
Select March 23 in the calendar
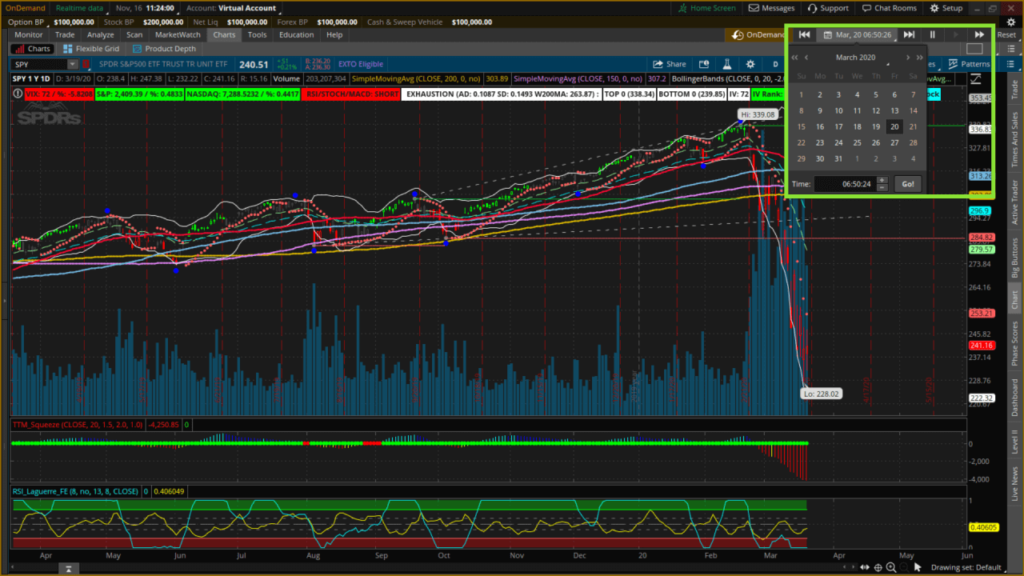pyautogui.click(x=820, y=142)
